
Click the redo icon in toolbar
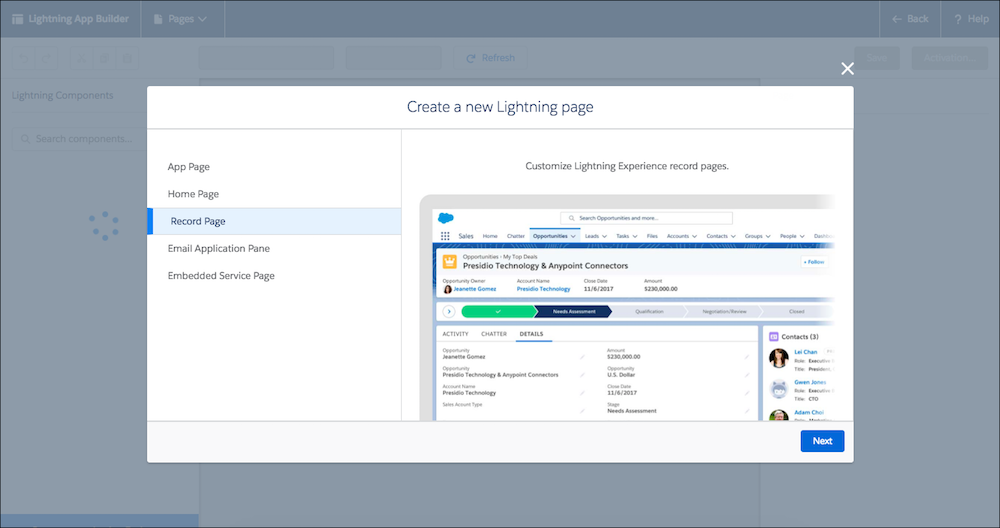47,58
